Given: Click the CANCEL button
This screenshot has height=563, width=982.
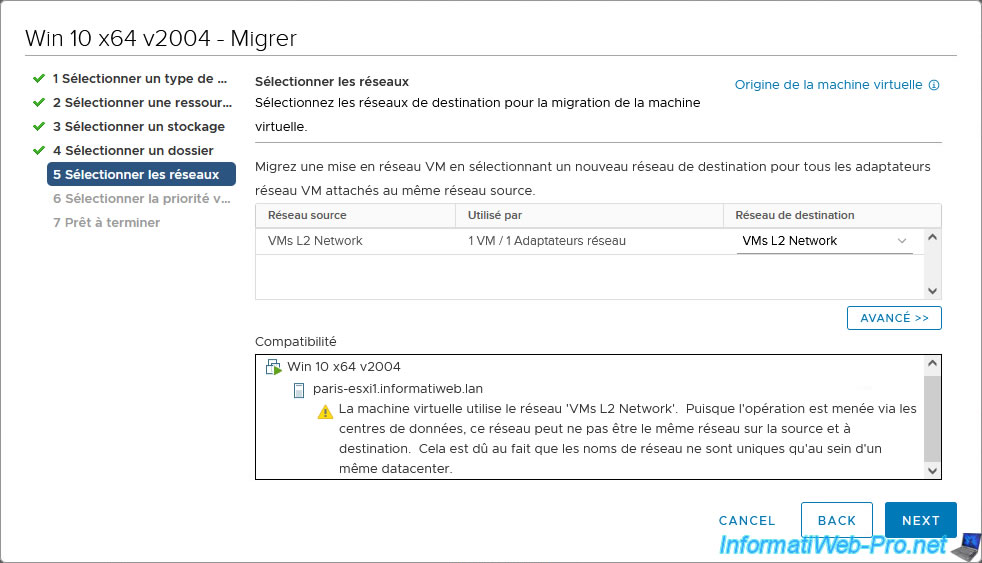Looking at the screenshot, I should click(x=747, y=520).
